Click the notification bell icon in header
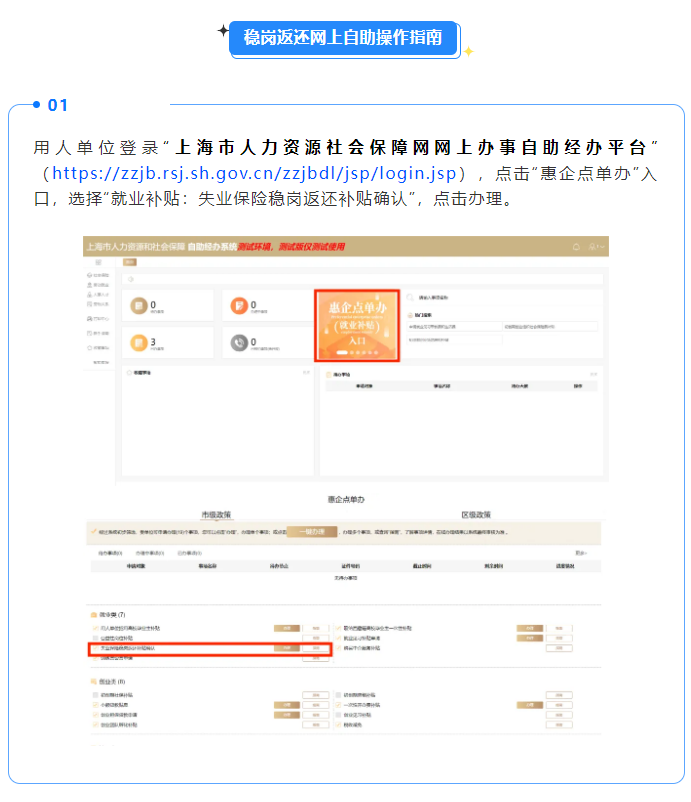 click(x=576, y=246)
